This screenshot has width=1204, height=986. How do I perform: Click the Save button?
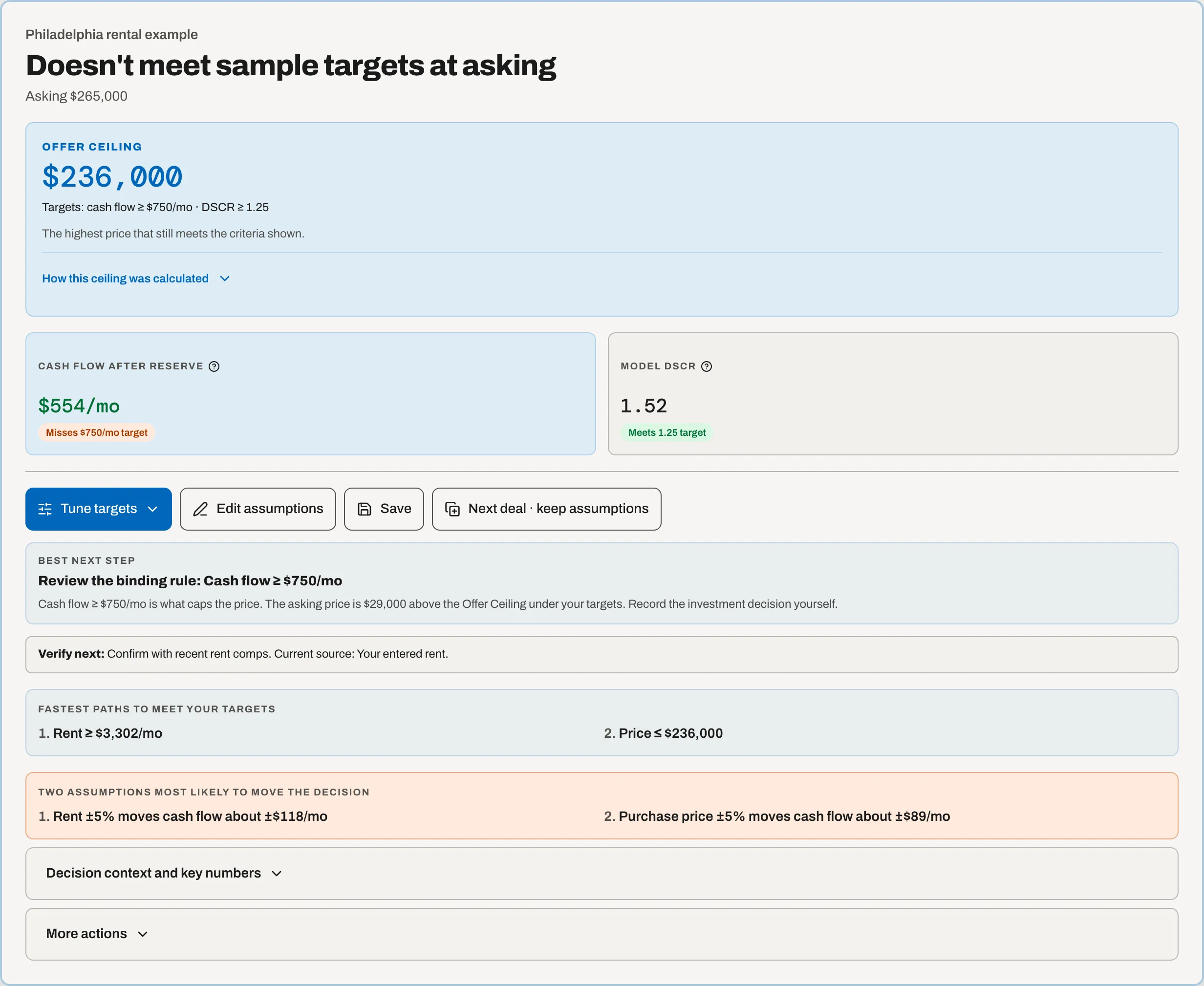[x=384, y=509]
